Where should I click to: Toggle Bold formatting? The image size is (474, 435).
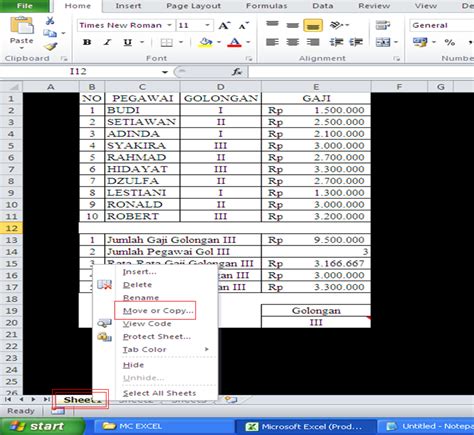coord(87,42)
